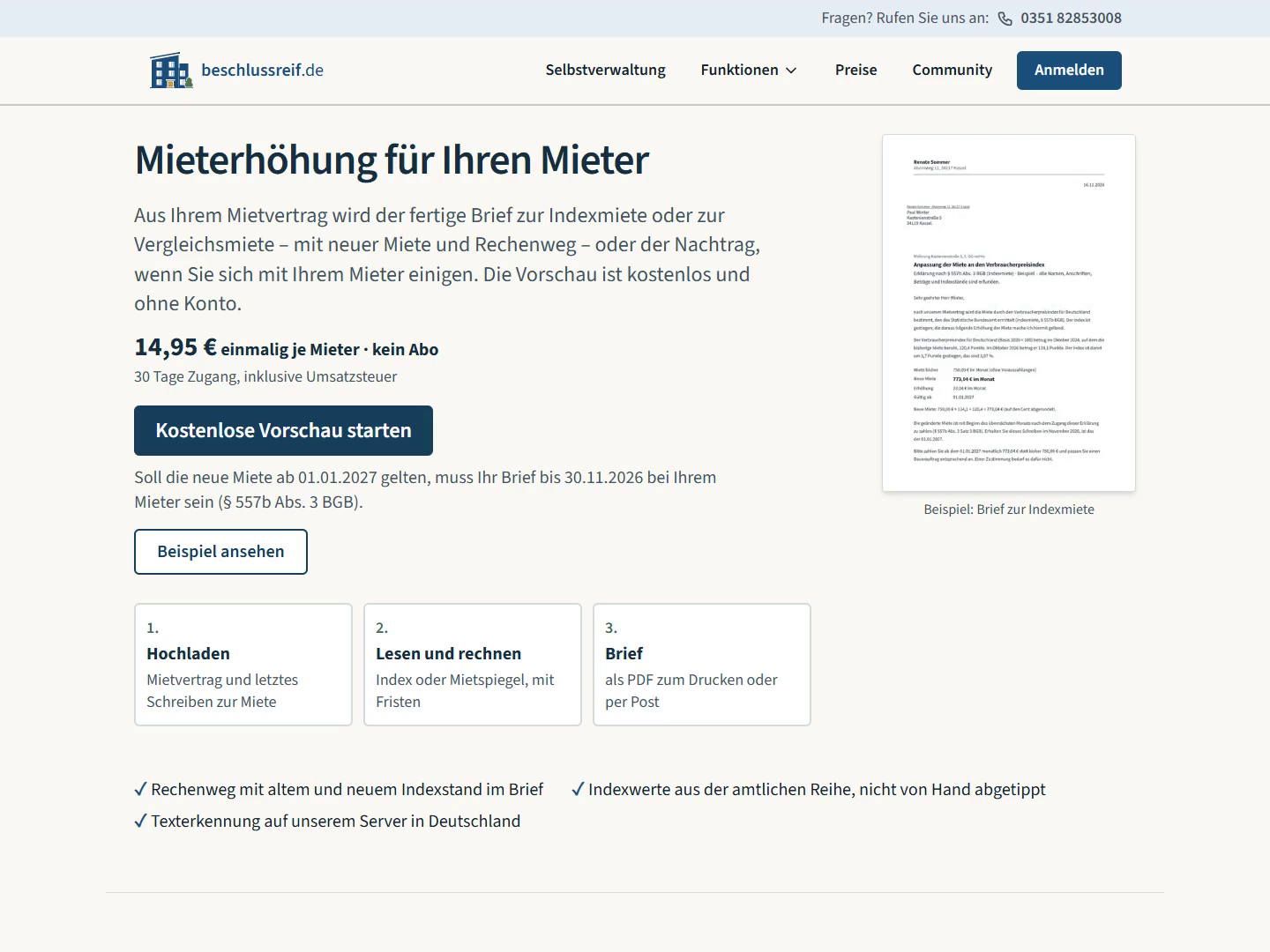Viewport: 1270px width, 952px height.
Task: Click heading Mieterhöhung für Ihren Mieter
Action: (392, 160)
